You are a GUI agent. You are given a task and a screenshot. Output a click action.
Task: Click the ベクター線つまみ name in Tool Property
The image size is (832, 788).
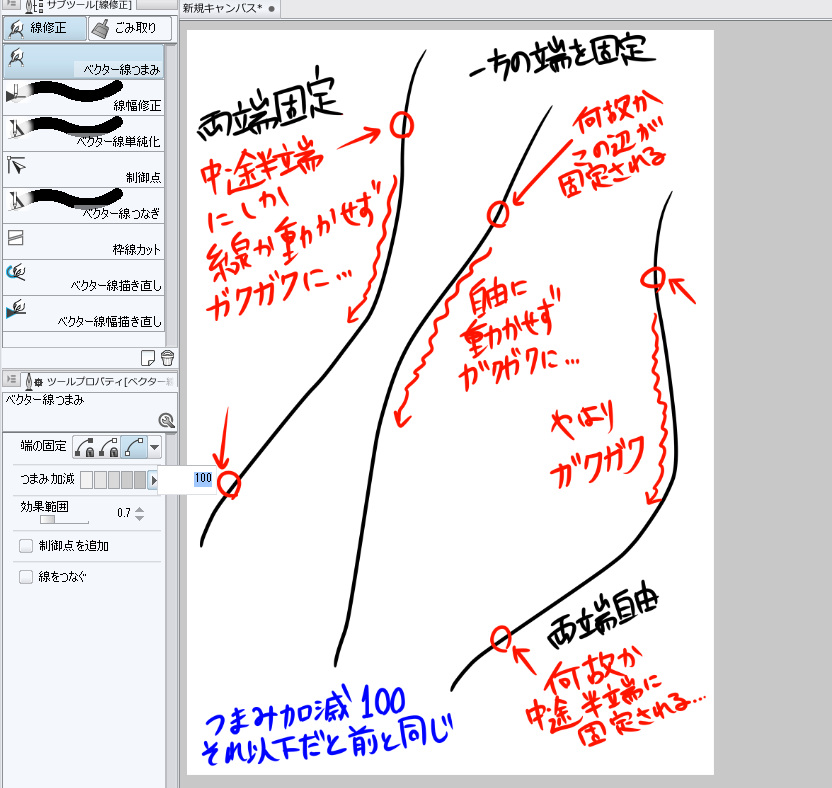(45, 400)
